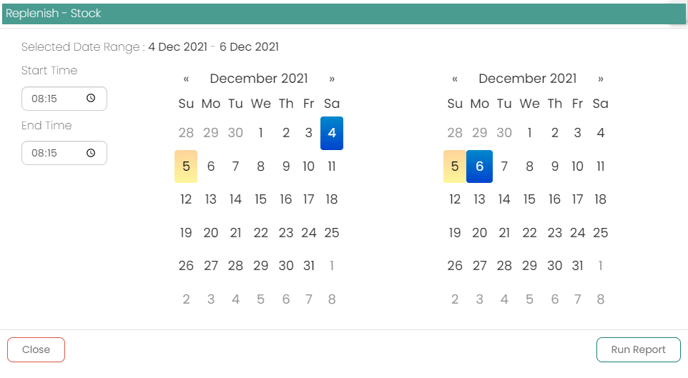Choose December 25 in the right calendar
The height and width of the screenshot is (378, 688).
(601, 233)
